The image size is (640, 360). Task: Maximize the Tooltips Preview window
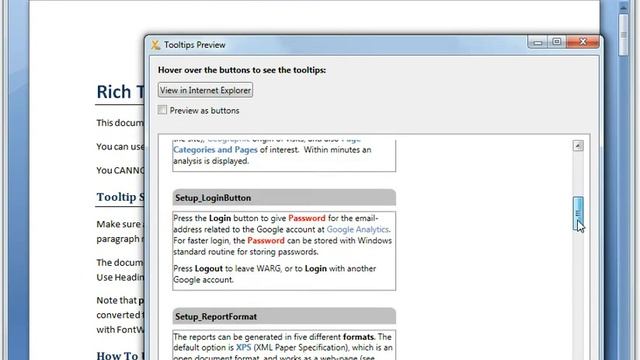[x=557, y=42]
